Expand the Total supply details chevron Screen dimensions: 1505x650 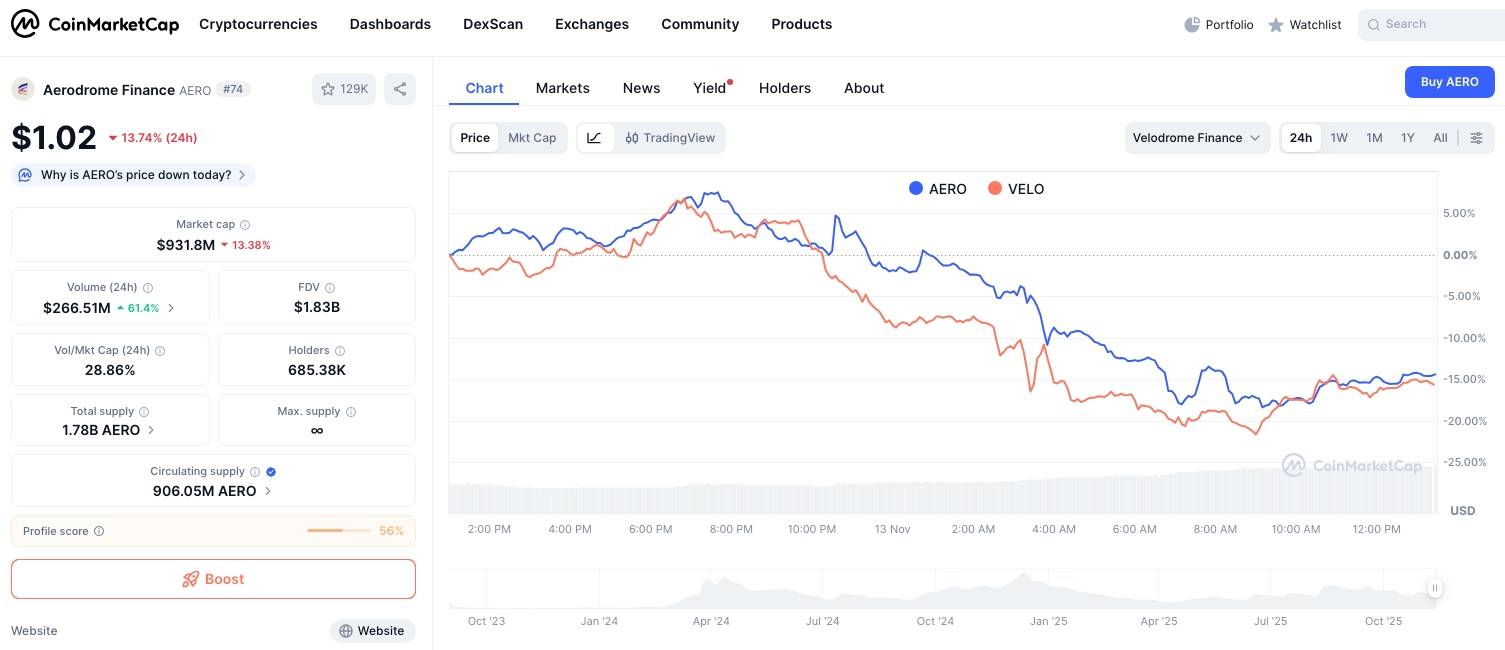point(151,430)
